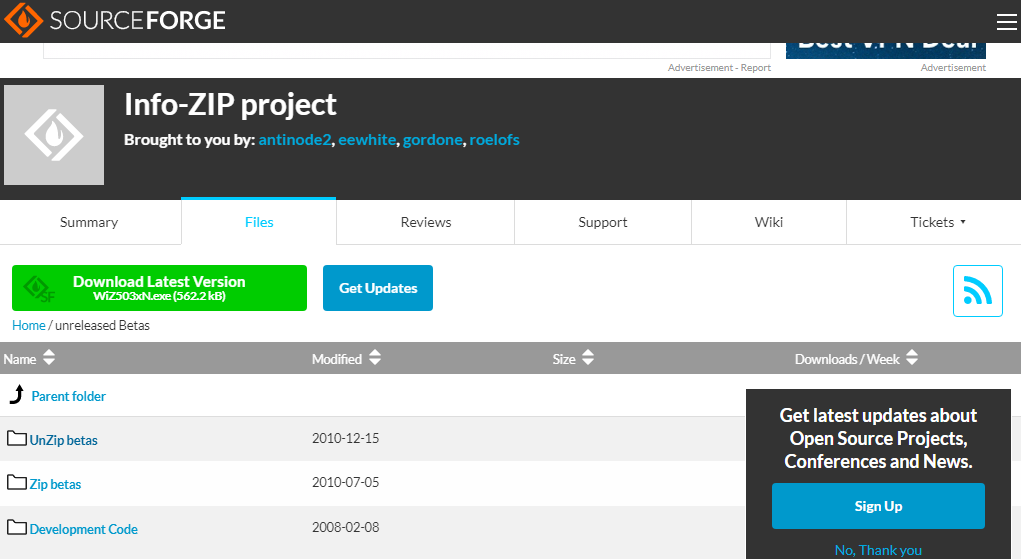Click the VPN deal advertisement banner
This screenshot has width=1021, height=559.
[x=886, y=51]
